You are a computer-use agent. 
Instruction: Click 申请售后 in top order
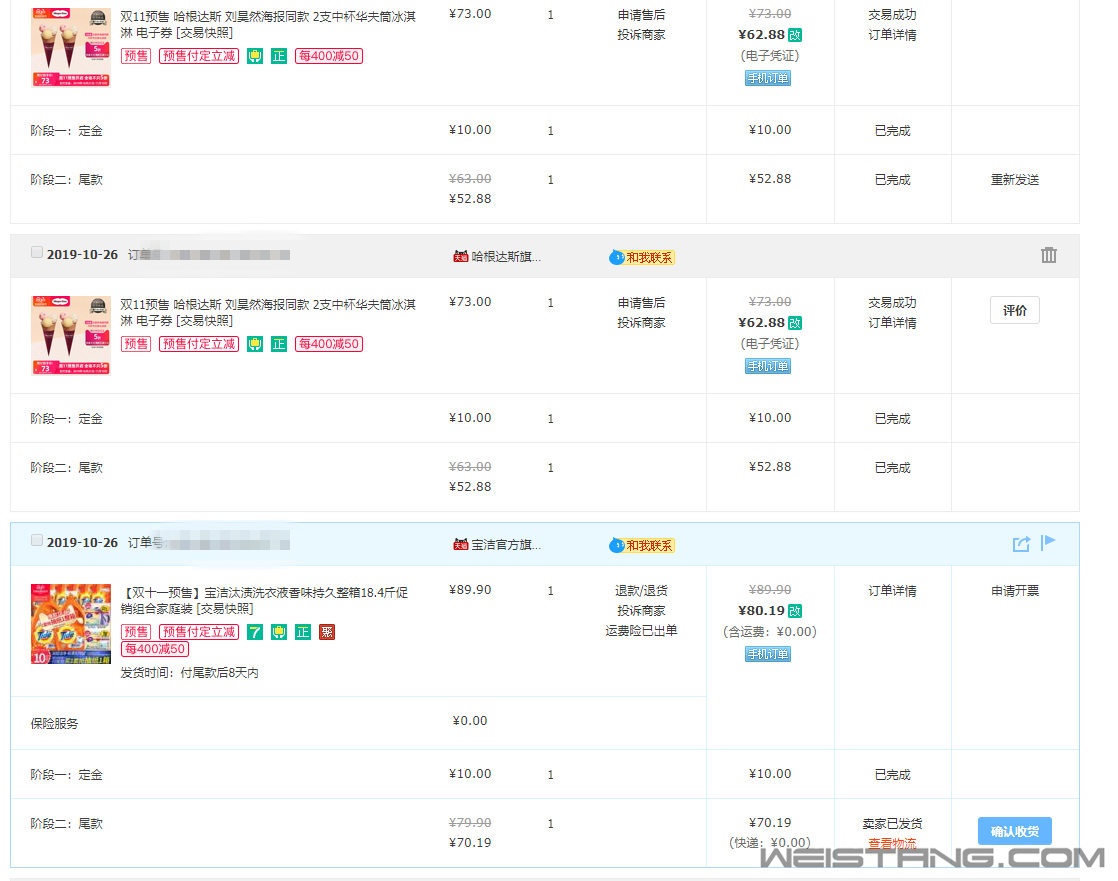coord(641,15)
